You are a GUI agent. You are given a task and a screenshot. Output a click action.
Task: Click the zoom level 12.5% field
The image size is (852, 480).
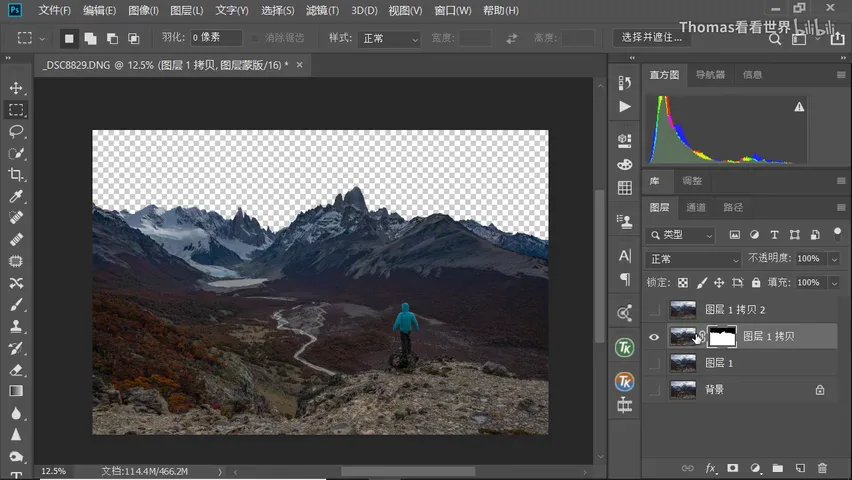coord(55,471)
